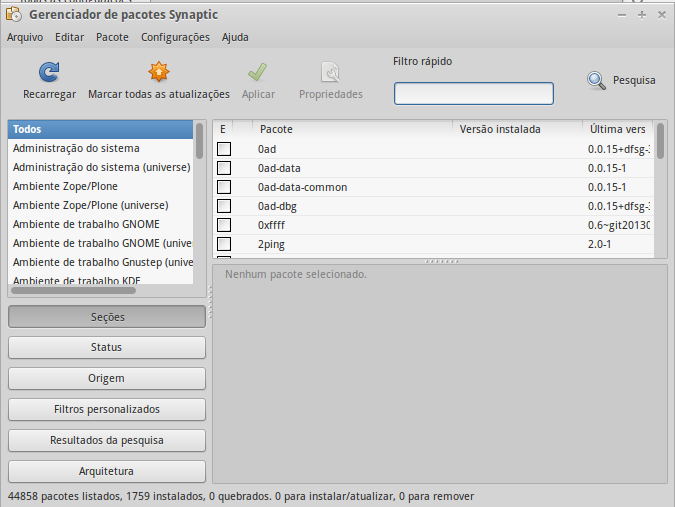Click version 2.0-1 in the 2ping row
This screenshot has height=507, width=675.
coord(599,244)
